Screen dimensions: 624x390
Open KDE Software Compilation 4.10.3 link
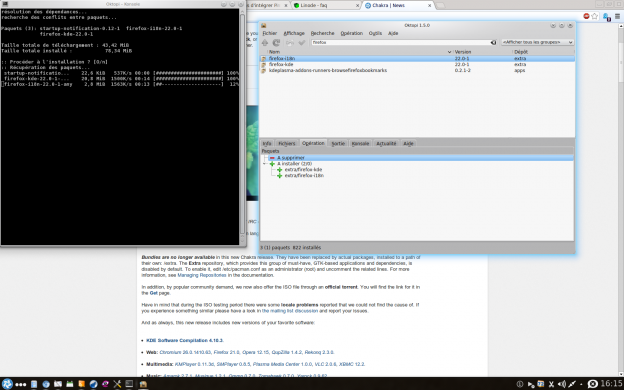[185, 341]
